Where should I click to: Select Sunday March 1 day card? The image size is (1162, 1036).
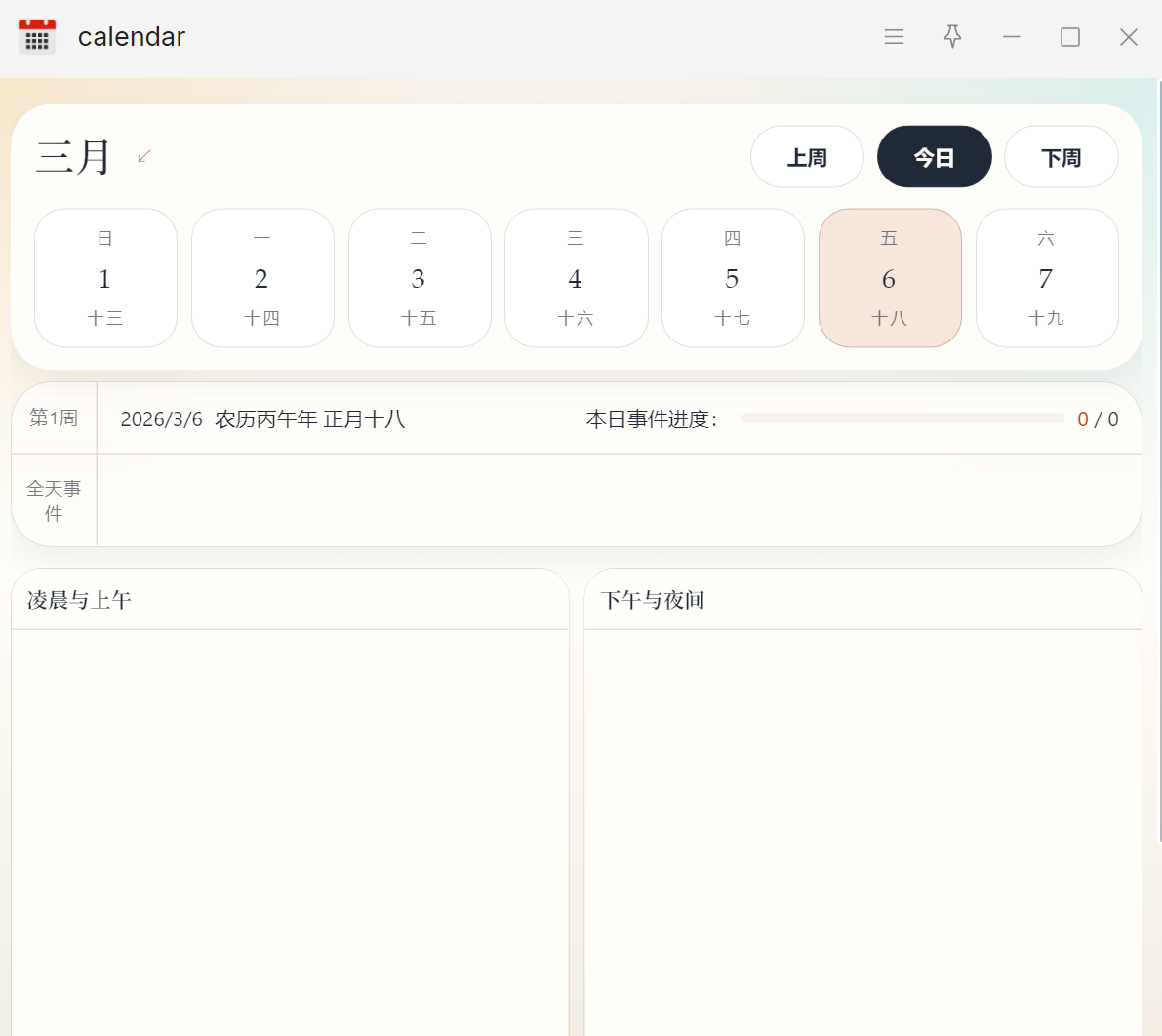tap(105, 278)
